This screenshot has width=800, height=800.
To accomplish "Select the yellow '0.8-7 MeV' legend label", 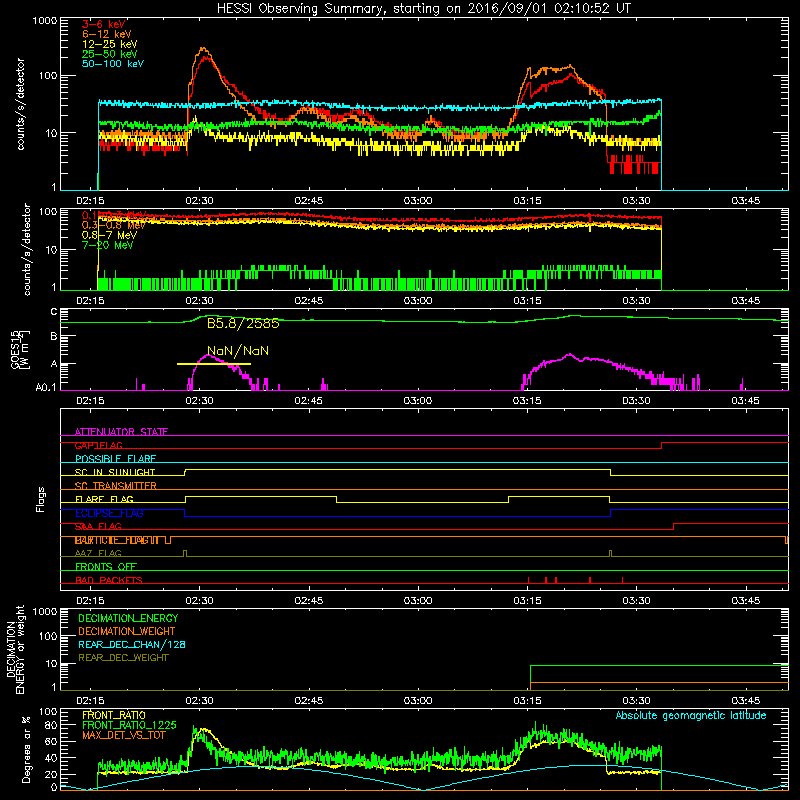I will (x=110, y=235).
